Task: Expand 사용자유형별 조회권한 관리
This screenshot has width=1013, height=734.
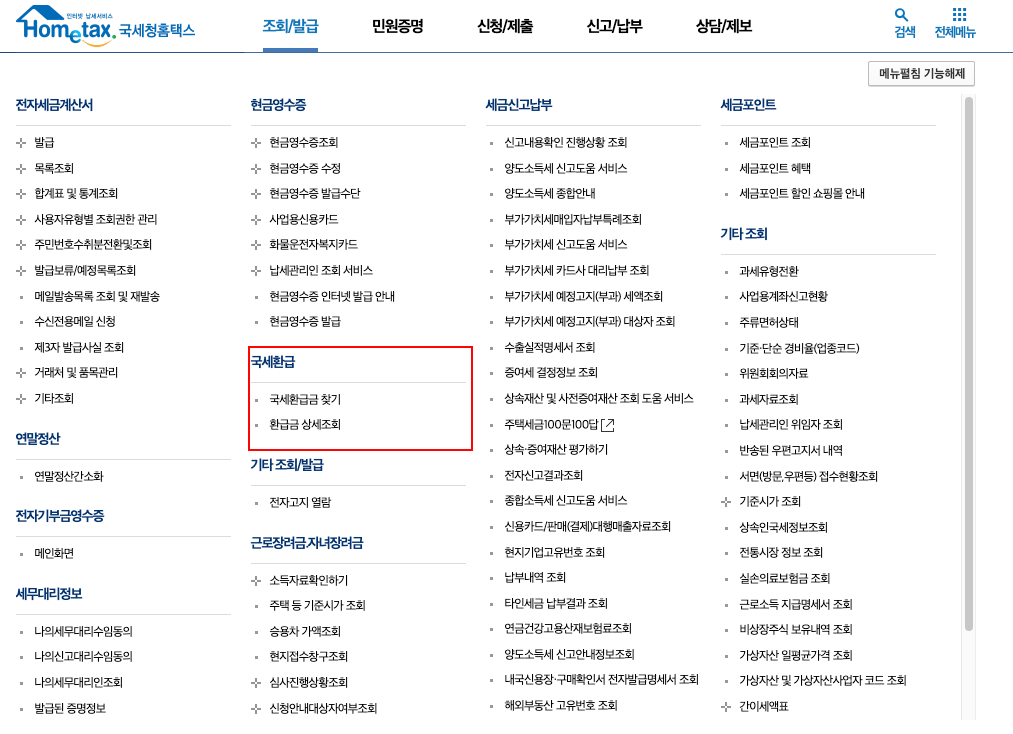Action: pyautogui.click(x=21, y=220)
